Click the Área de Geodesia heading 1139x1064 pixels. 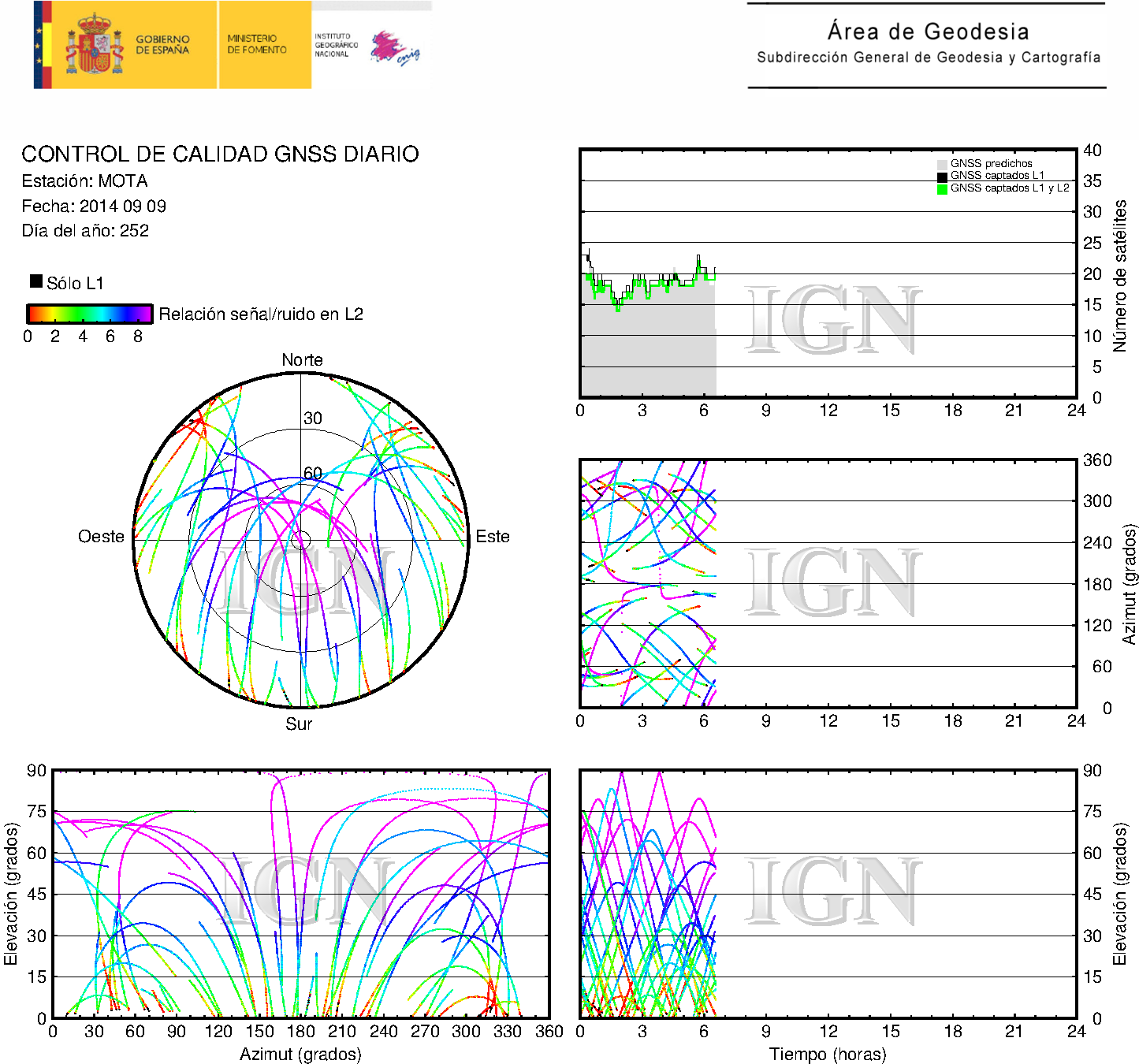[x=928, y=32]
